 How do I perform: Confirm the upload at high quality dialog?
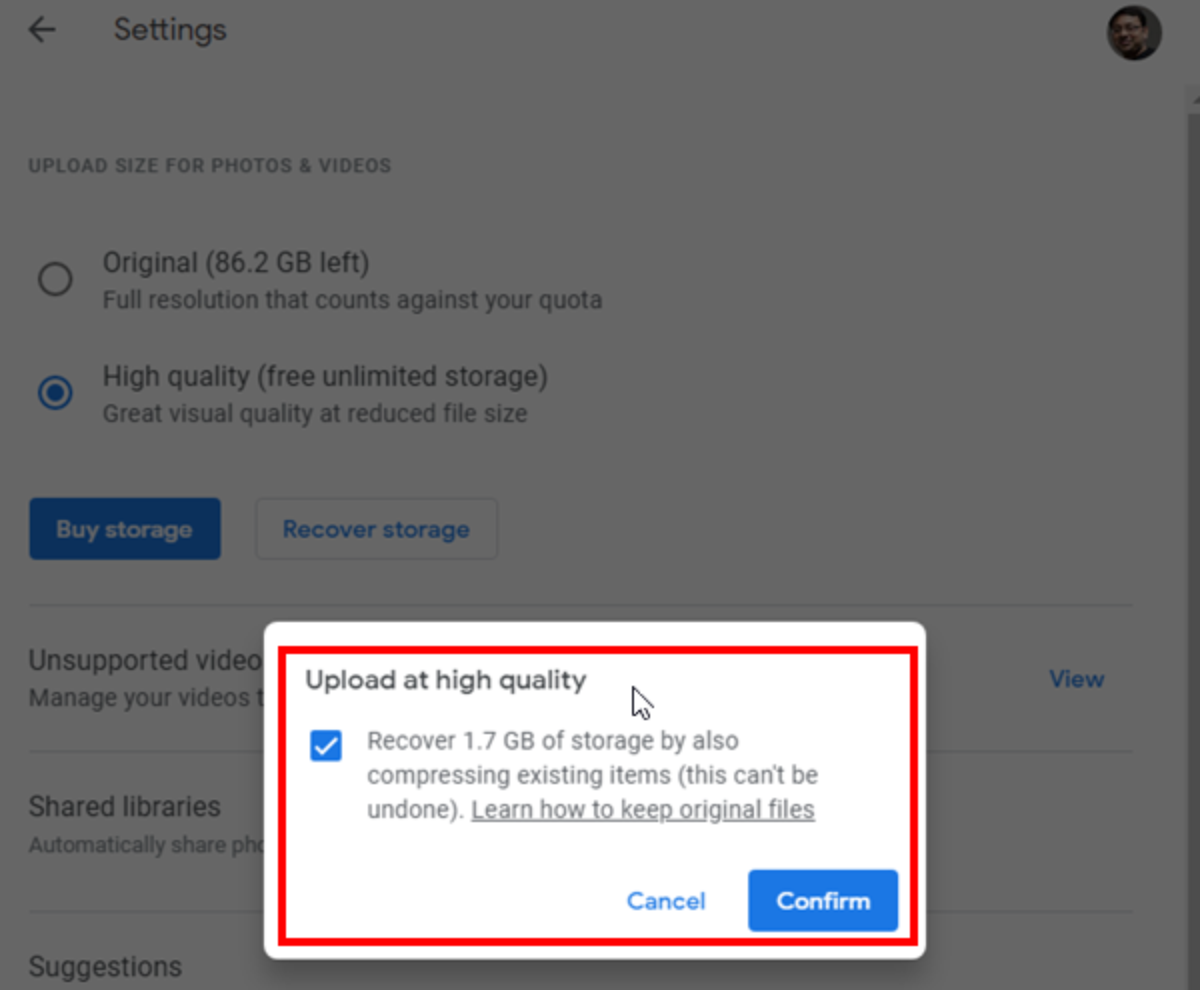pos(822,901)
